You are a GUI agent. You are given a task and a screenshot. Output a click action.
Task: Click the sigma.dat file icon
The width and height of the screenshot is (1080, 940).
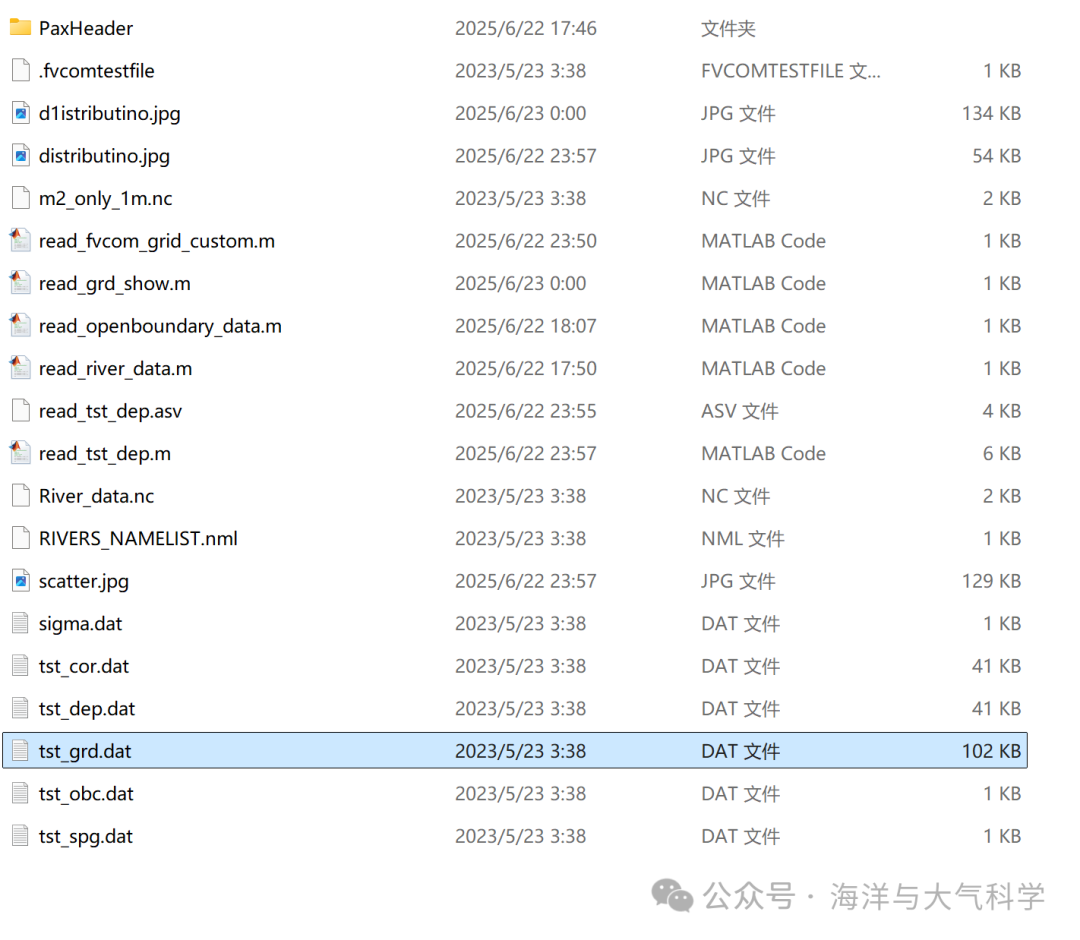pos(20,623)
